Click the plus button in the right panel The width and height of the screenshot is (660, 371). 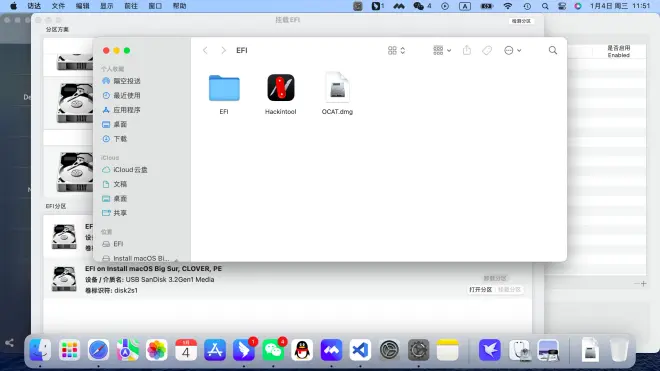click(x=644, y=283)
